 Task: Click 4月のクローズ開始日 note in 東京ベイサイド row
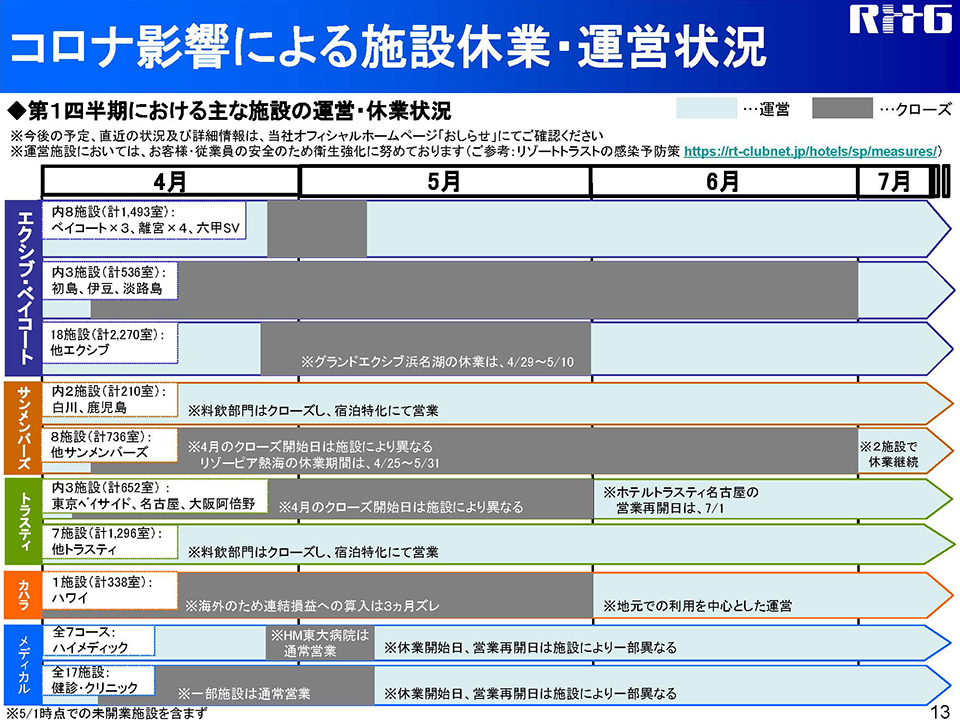[401, 507]
